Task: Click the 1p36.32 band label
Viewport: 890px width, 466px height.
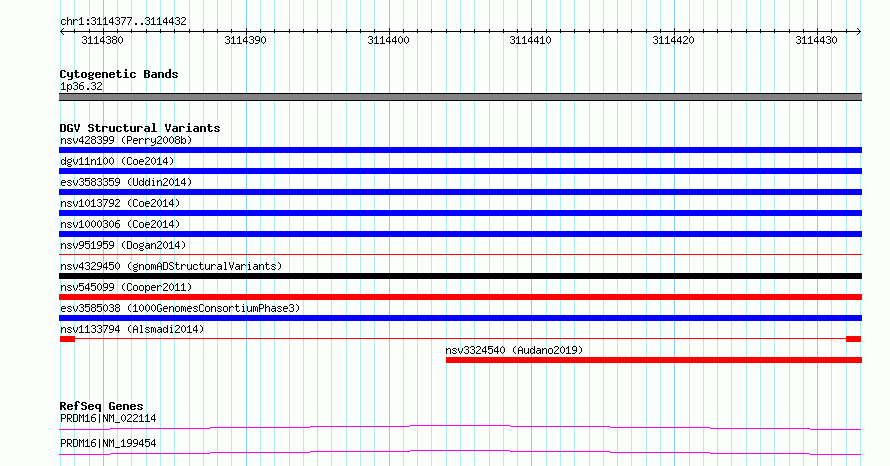Action: 81,86
